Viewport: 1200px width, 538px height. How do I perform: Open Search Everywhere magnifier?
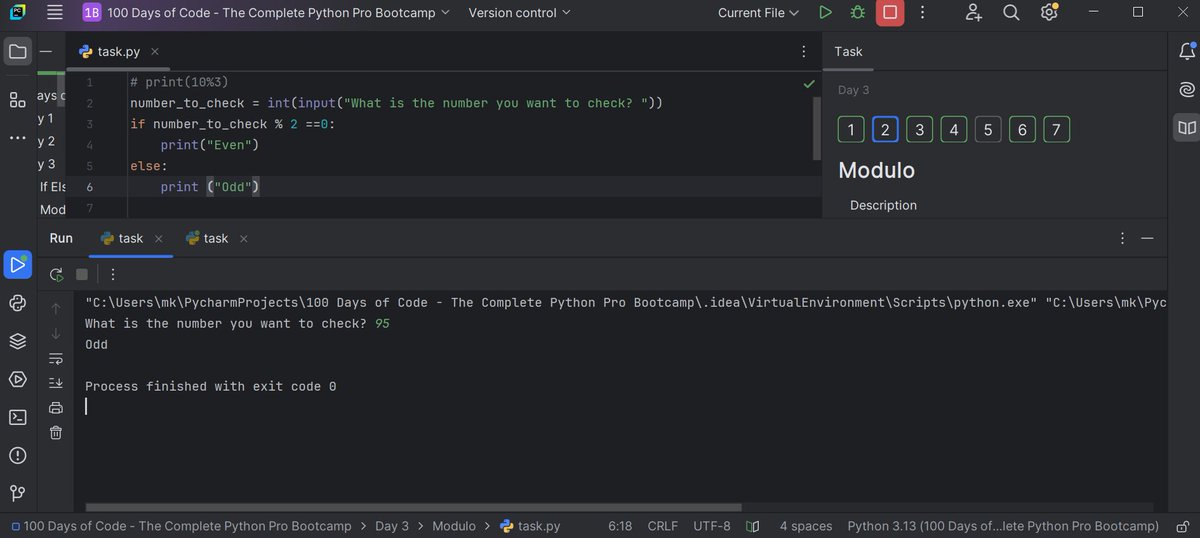[x=1011, y=13]
